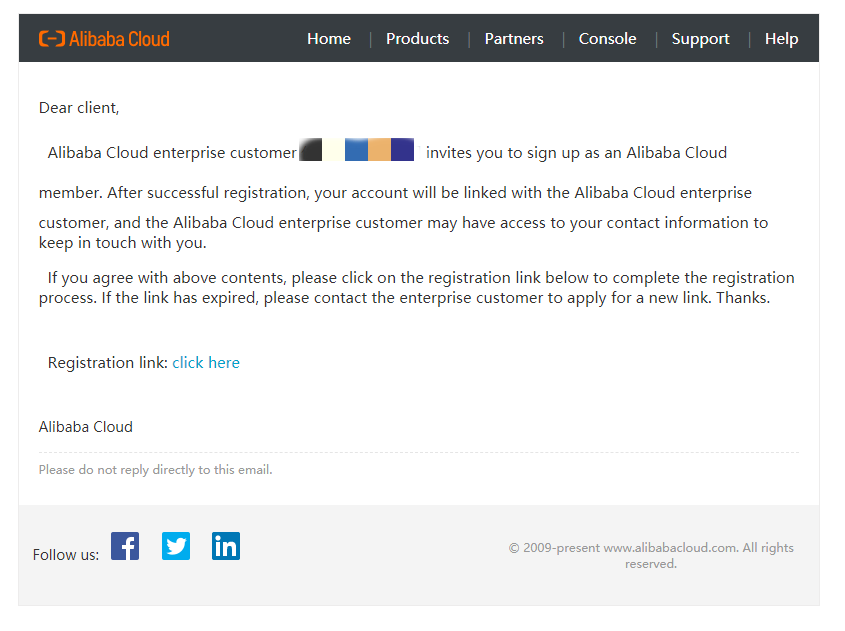Select Partners in the top navigation
The height and width of the screenshot is (631, 845).
coord(514,39)
